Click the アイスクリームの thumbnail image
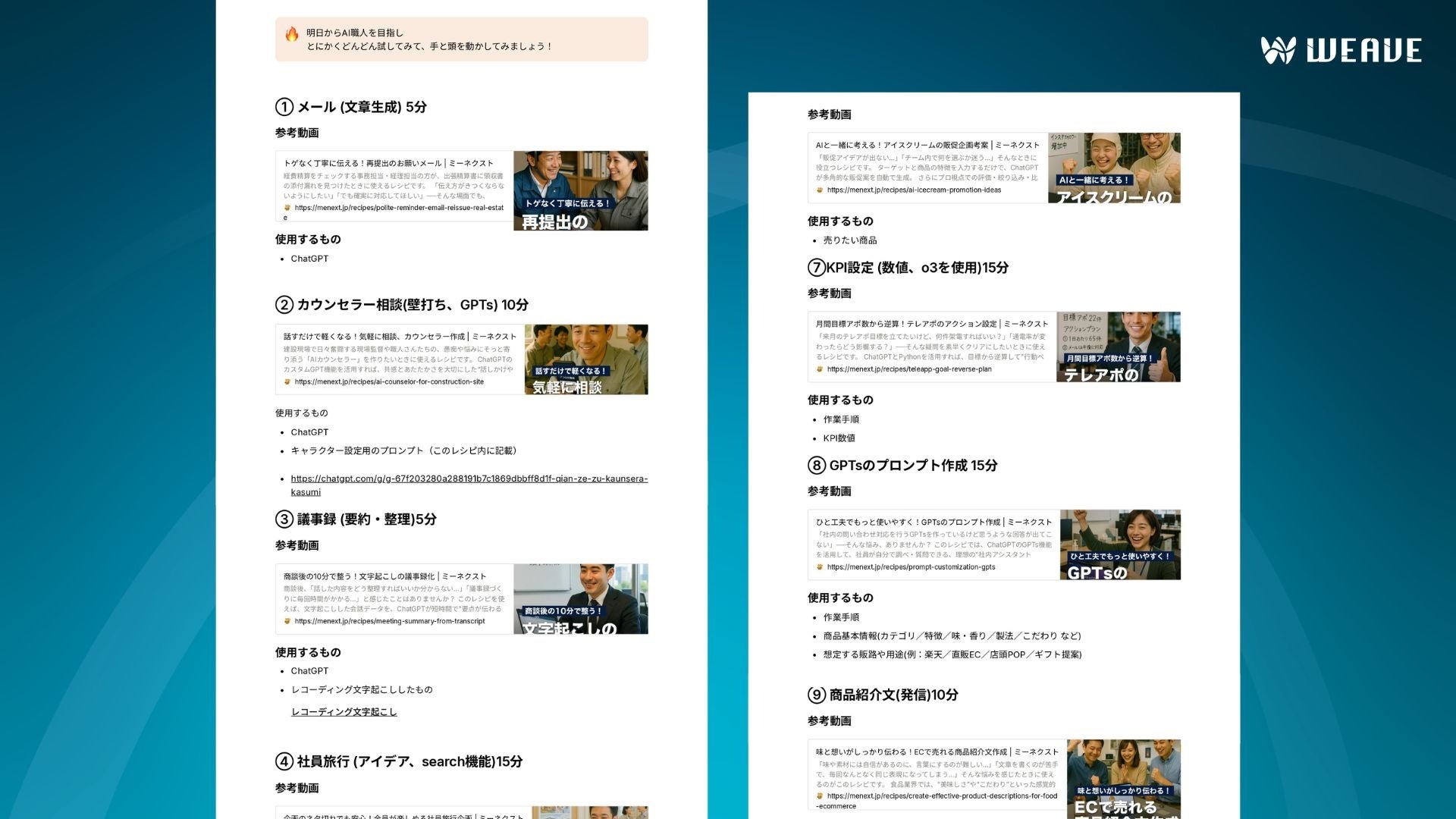 (1113, 168)
